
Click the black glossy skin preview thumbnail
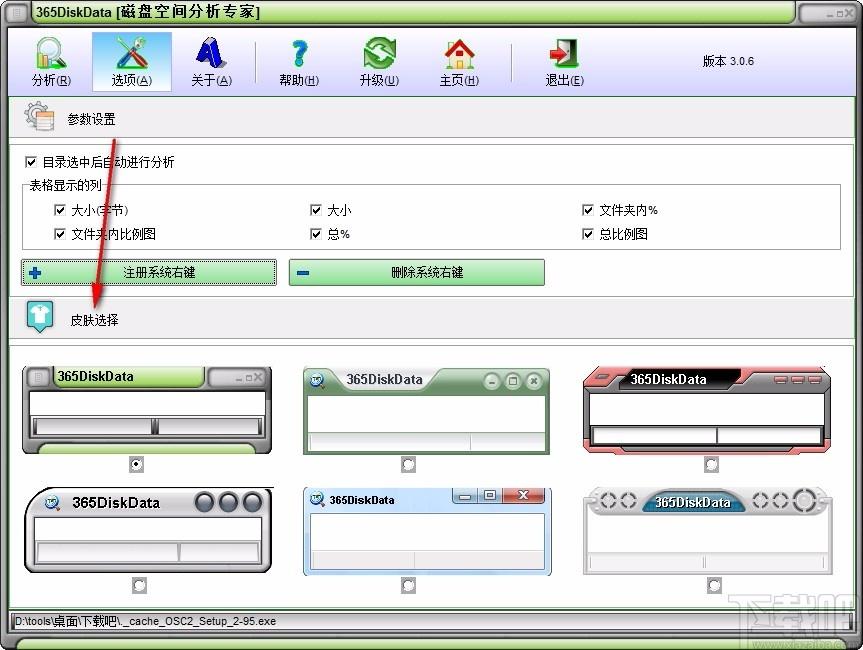tap(149, 530)
